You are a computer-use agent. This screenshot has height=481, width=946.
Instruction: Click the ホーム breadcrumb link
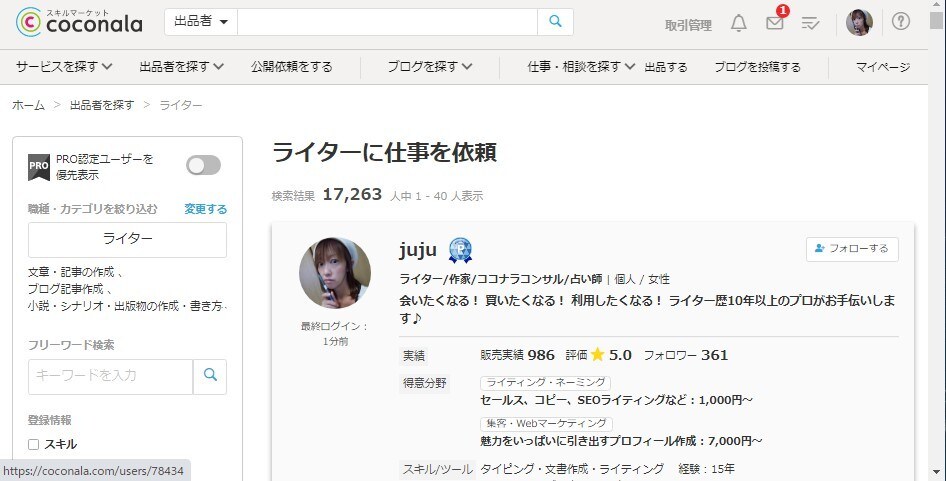28,105
